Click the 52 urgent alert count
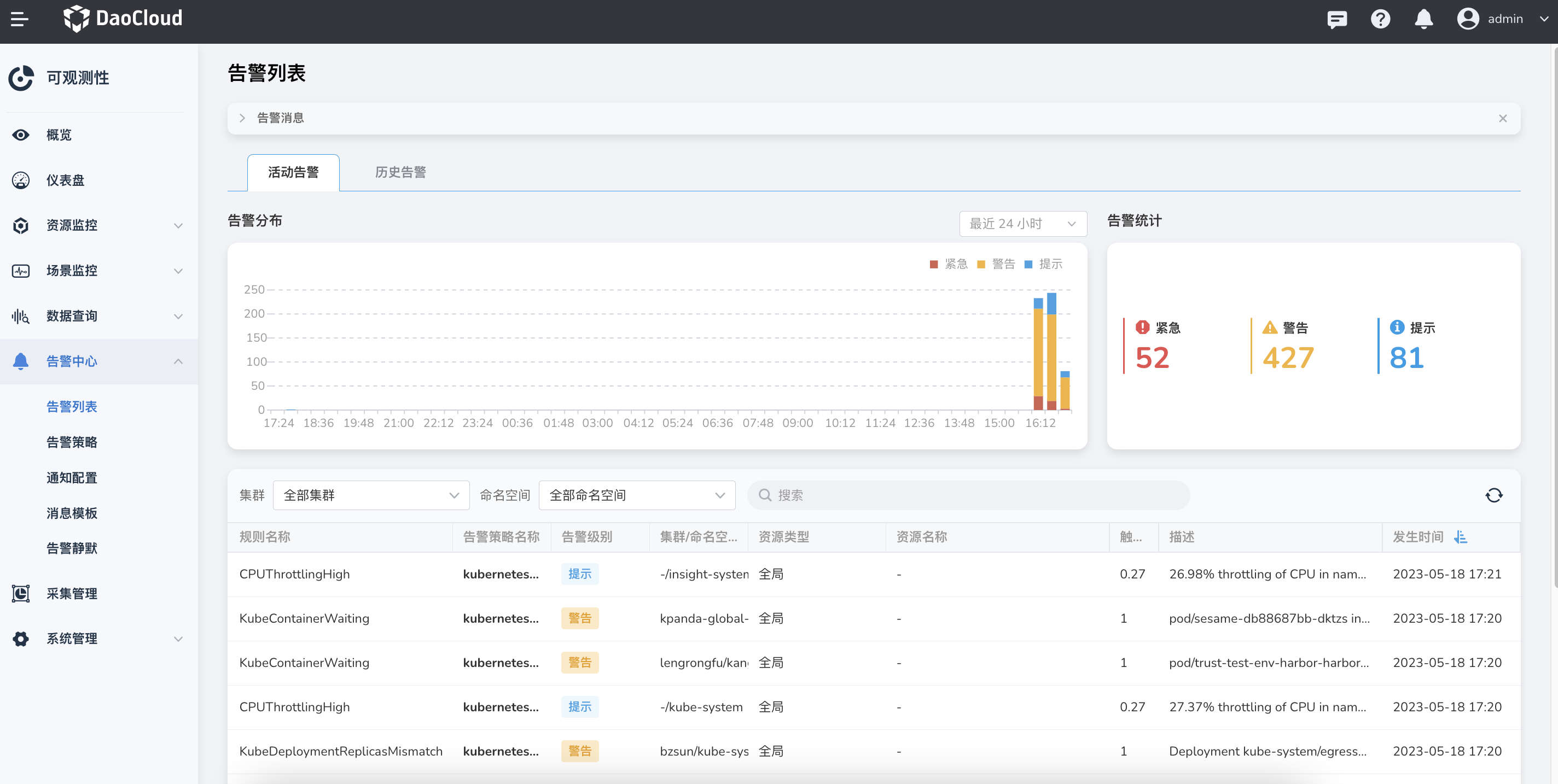This screenshot has height=784, width=1558. (x=1152, y=359)
